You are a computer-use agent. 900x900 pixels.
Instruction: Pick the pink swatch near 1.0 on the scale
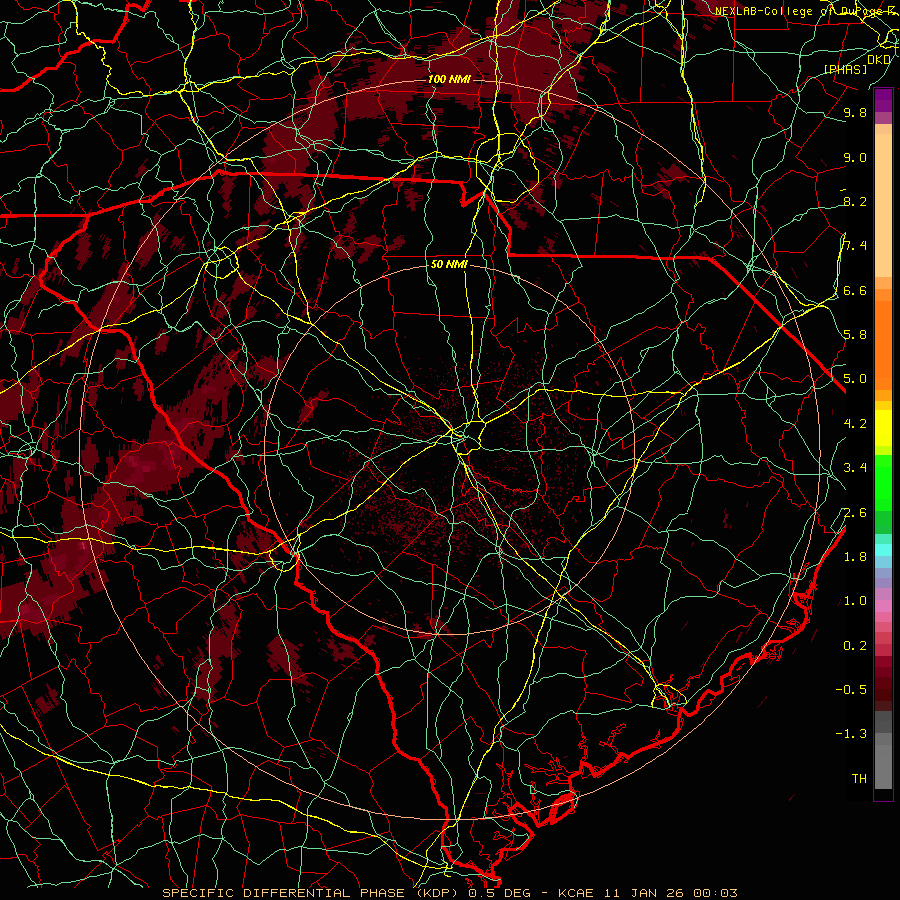coord(883,606)
